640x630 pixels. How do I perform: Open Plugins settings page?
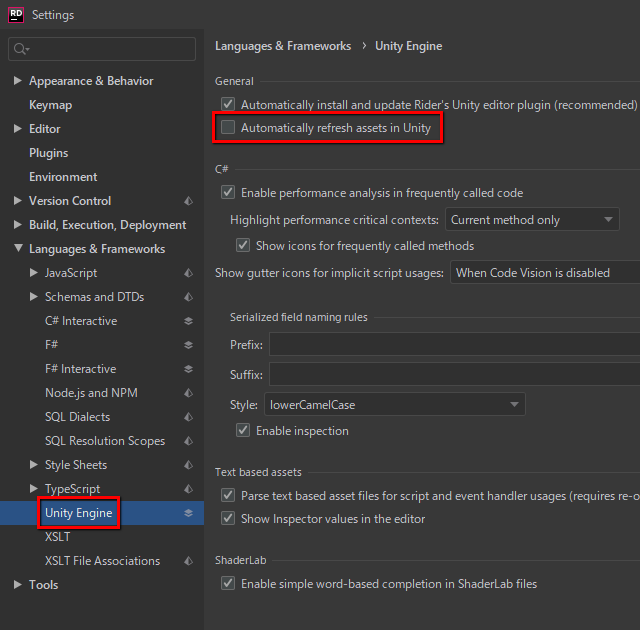49,153
